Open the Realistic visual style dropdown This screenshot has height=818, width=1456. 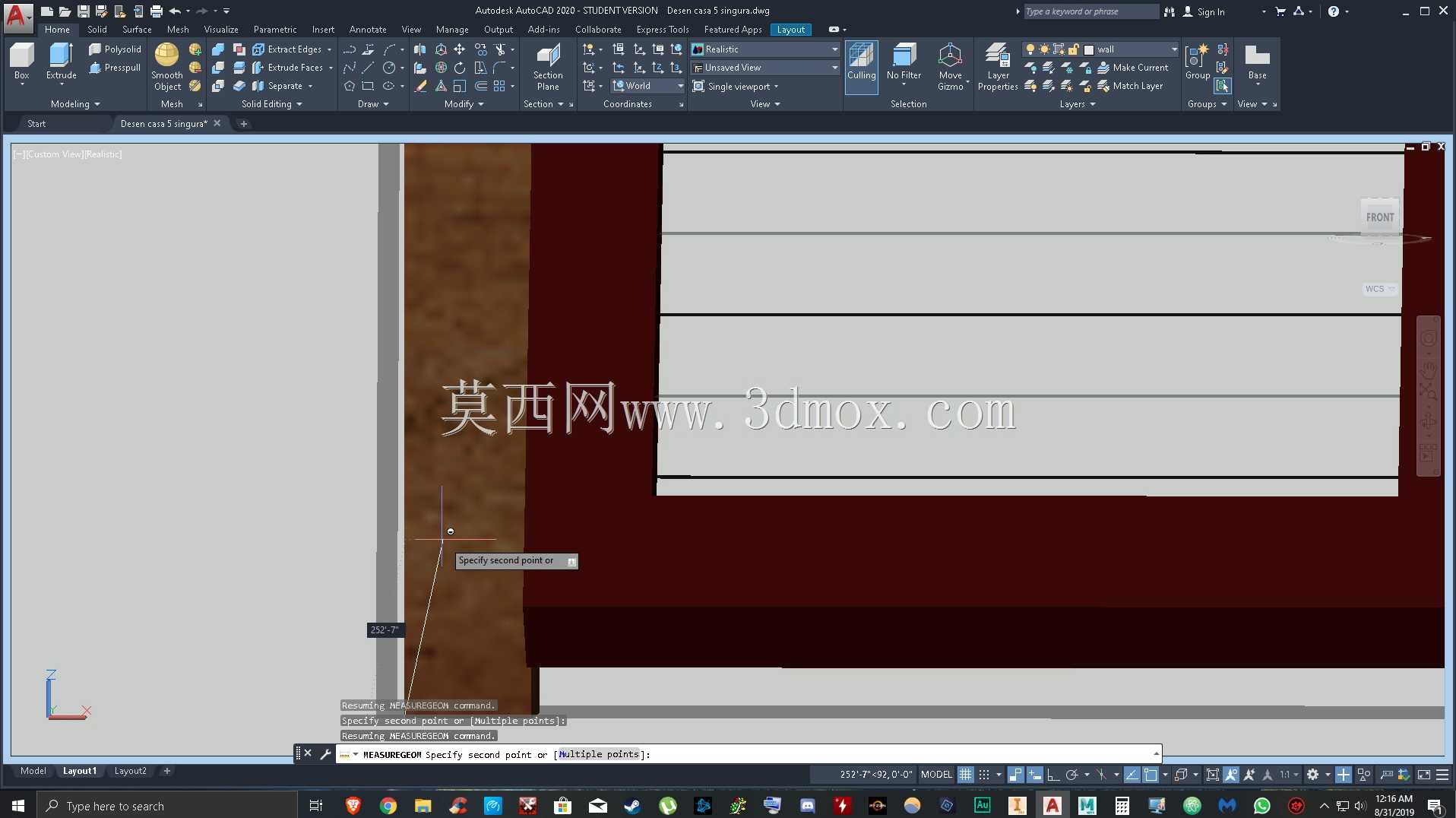764,49
